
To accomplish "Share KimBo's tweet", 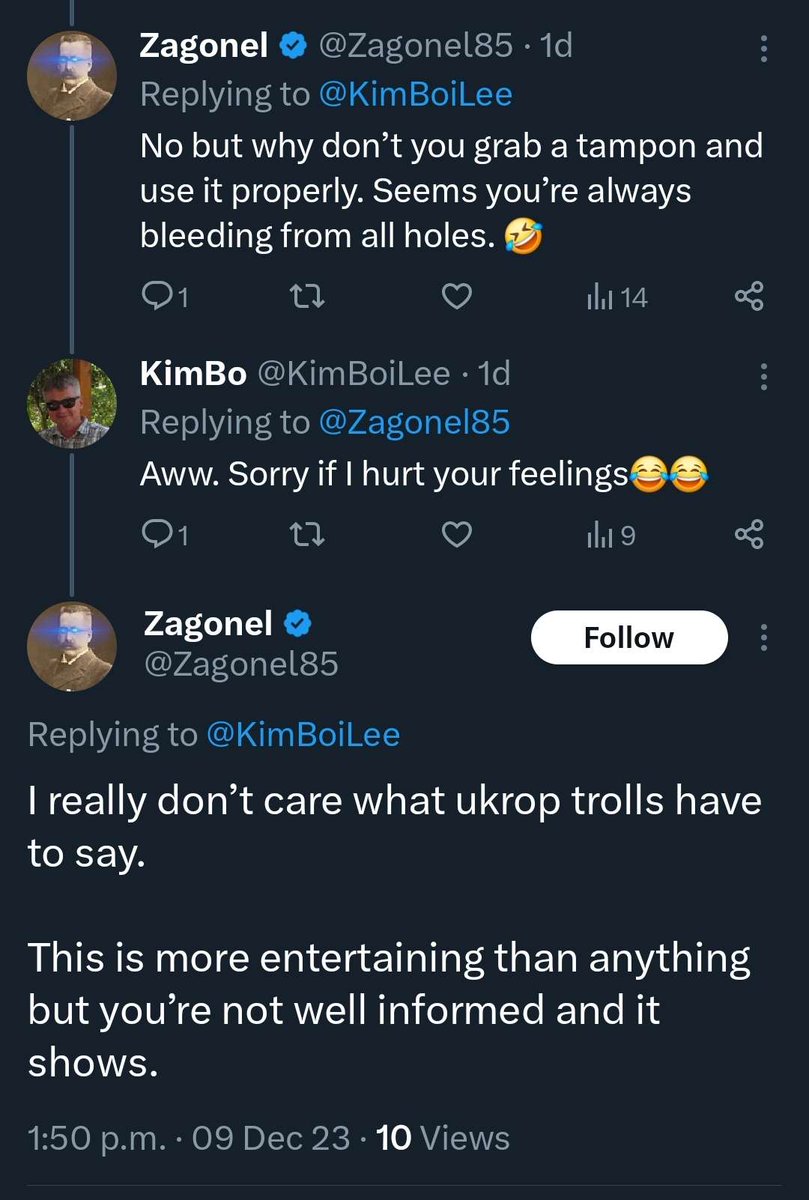I will click(x=749, y=536).
